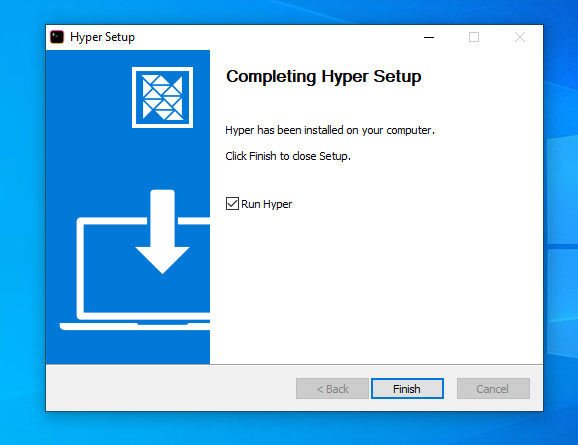Viewport: 578px width, 445px height.
Task: Click the 'Run Hyper' label text
Action: click(x=267, y=204)
